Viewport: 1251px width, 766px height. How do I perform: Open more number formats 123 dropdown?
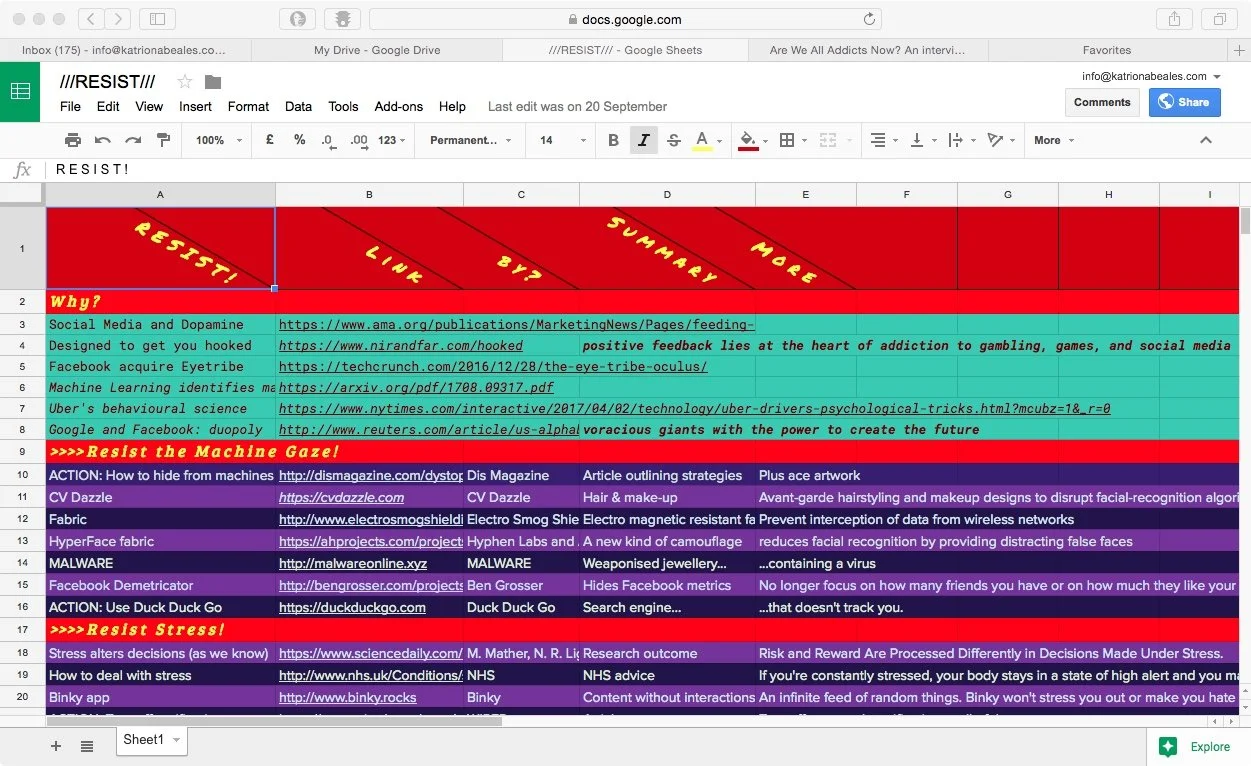click(x=392, y=140)
